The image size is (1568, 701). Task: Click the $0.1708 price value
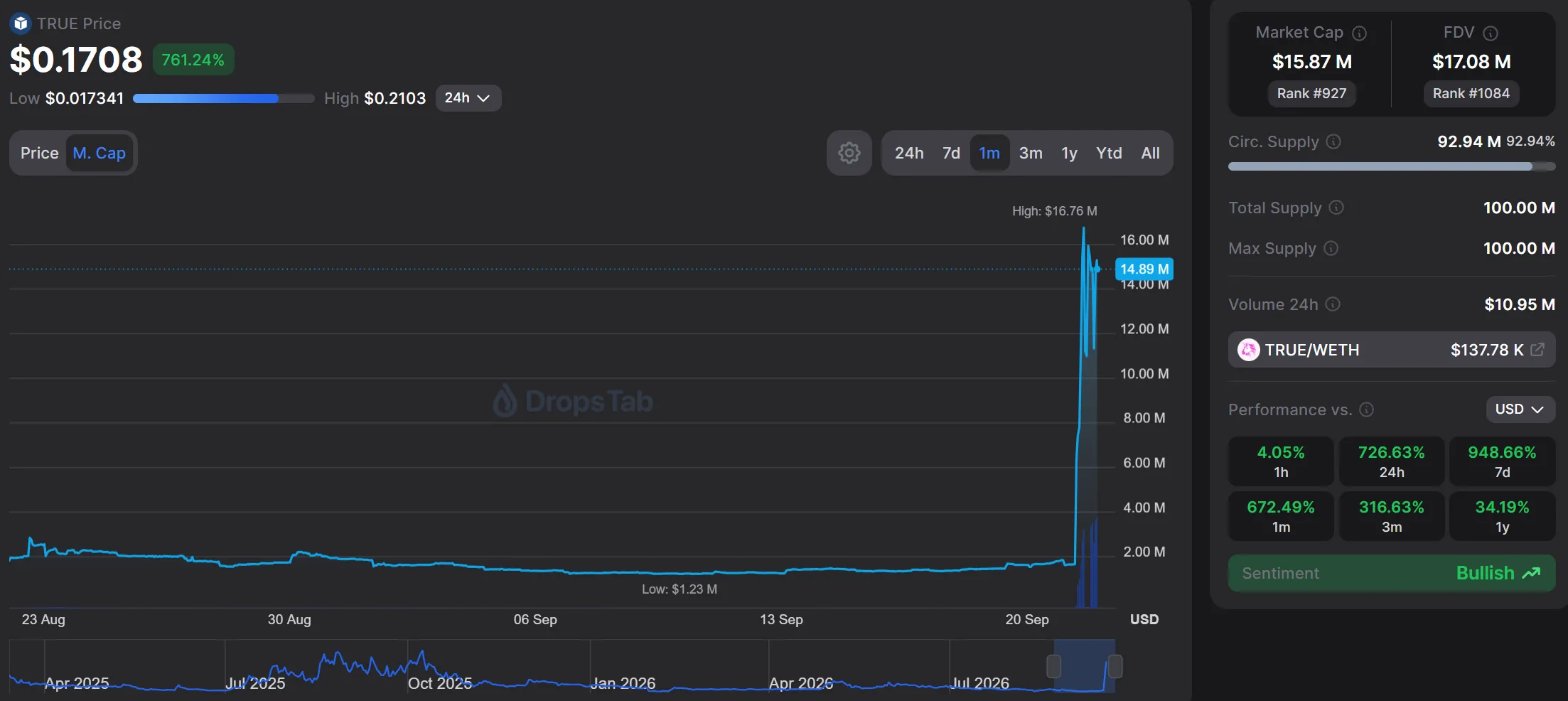[76, 59]
